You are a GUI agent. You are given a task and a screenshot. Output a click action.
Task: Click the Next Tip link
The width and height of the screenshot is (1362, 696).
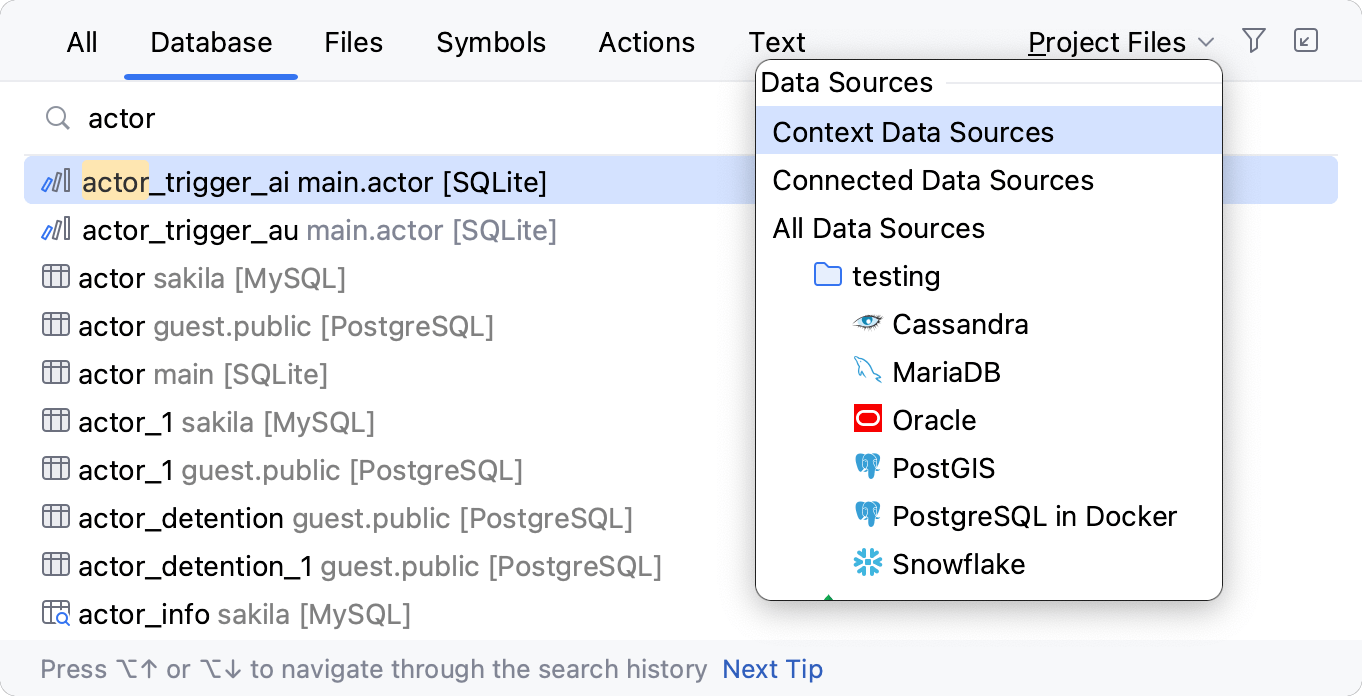(x=772, y=669)
